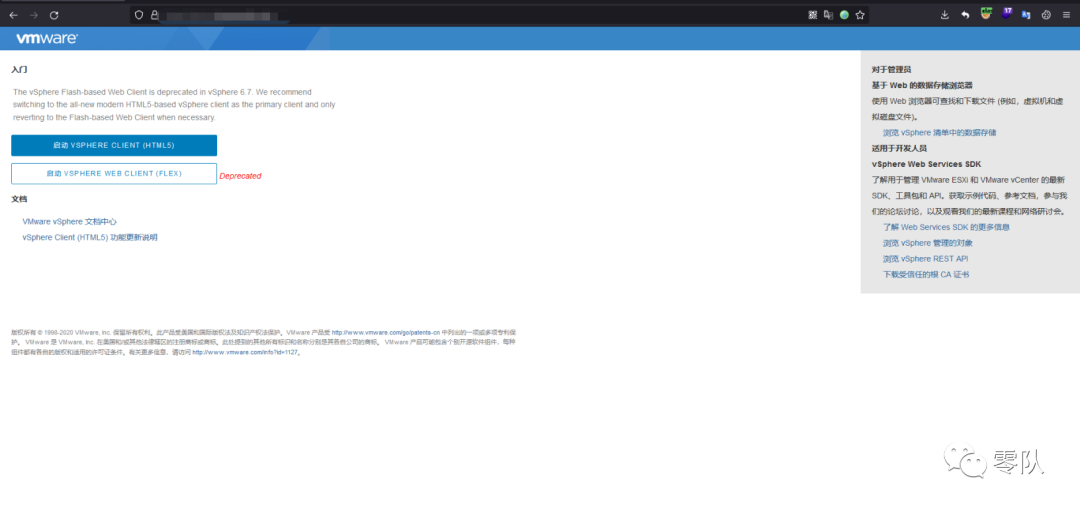The width and height of the screenshot is (1080, 510).
Task: Click the browser forward arrow
Action: (x=34, y=14)
